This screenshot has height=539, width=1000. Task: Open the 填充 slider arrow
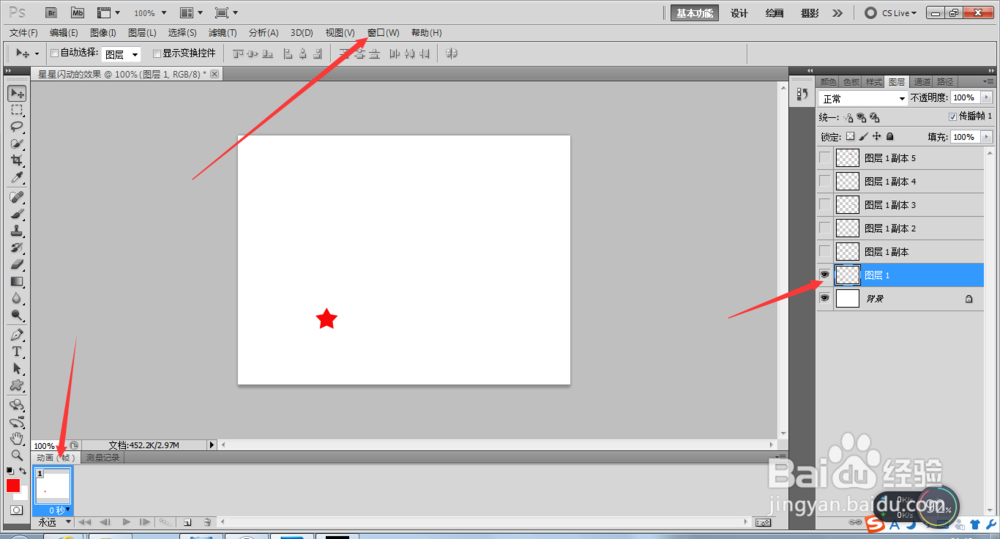click(987, 137)
